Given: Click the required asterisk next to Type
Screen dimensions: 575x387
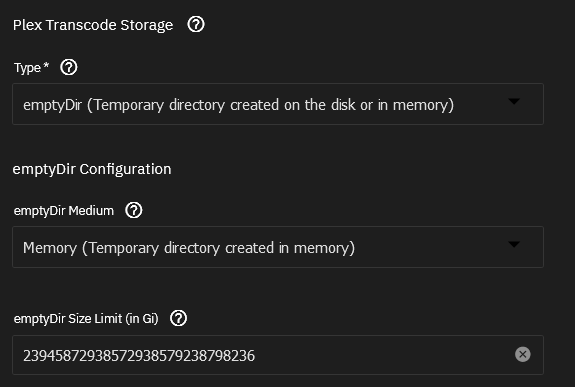Looking at the screenshot, I should click(x=46, y=65).
